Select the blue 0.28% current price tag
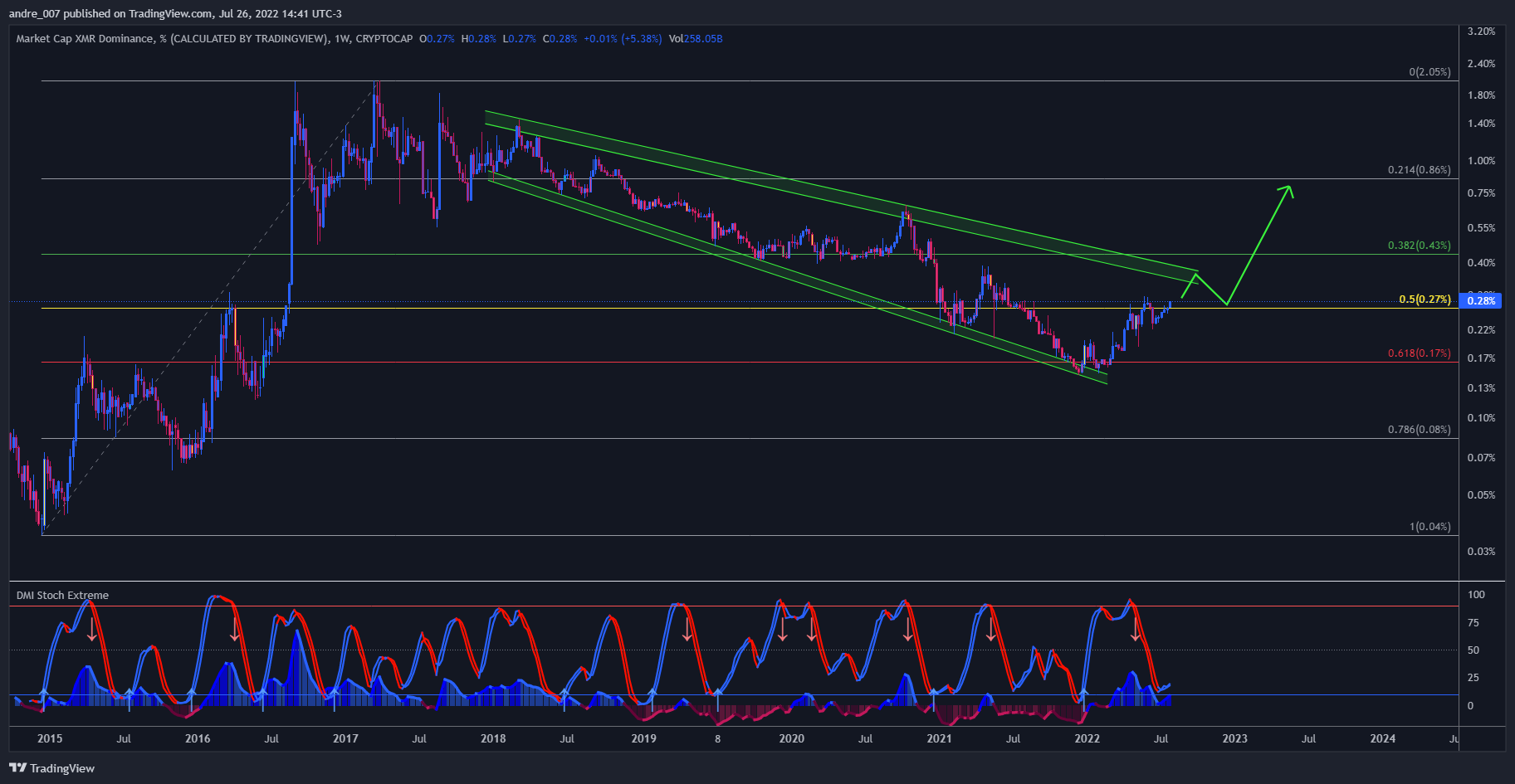The width and height of the screenshot is (1515, 784). [1482, 300]
